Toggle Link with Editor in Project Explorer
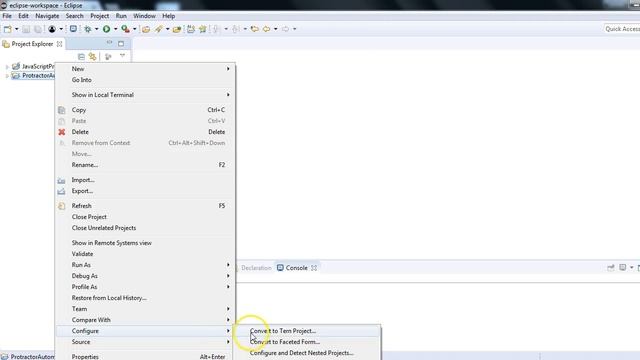Screen dimensions: 640x360 click(93, 57)
